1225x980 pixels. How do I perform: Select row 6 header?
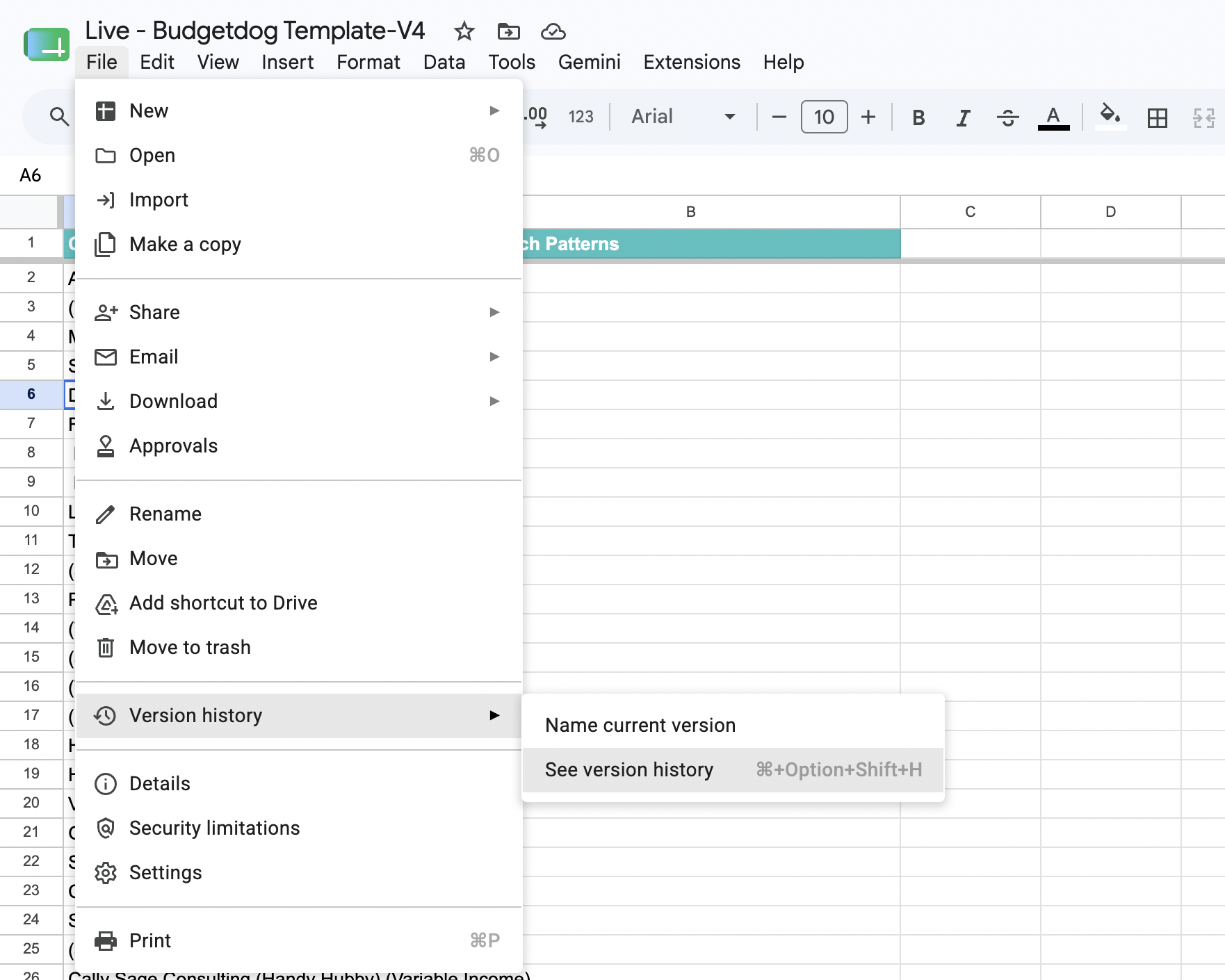pyautogui.click(x=31, y=394)
